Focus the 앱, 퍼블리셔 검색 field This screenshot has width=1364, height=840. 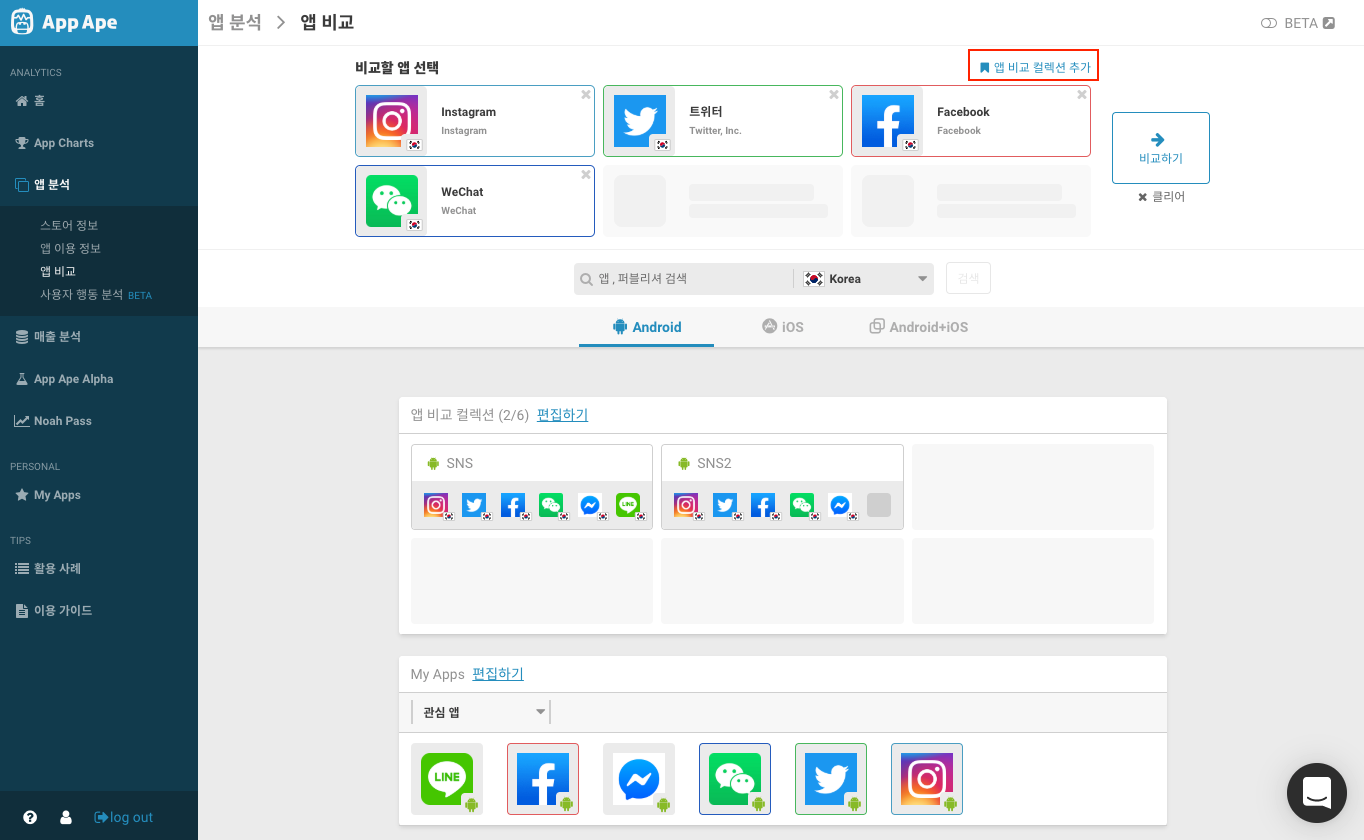point(684,279)
